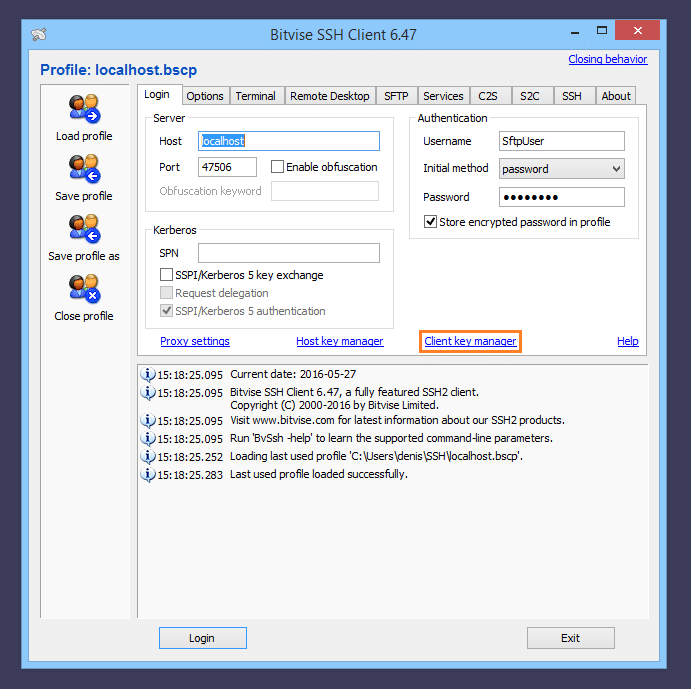The height and width of the screenshot is (689, 691).
Task: Open the Client key manager link
Action: click(x=470, y=342)
